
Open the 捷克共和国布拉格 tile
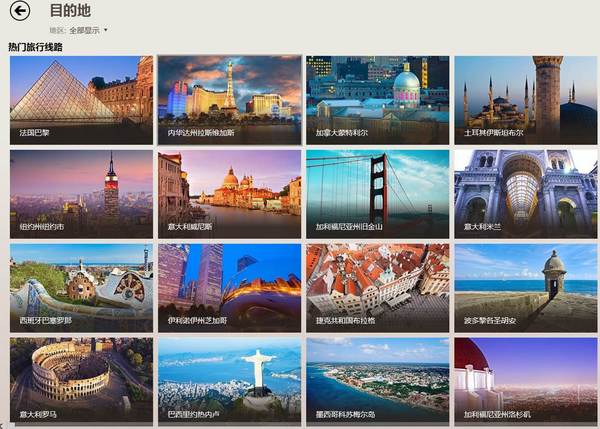[x=377, y=287]
